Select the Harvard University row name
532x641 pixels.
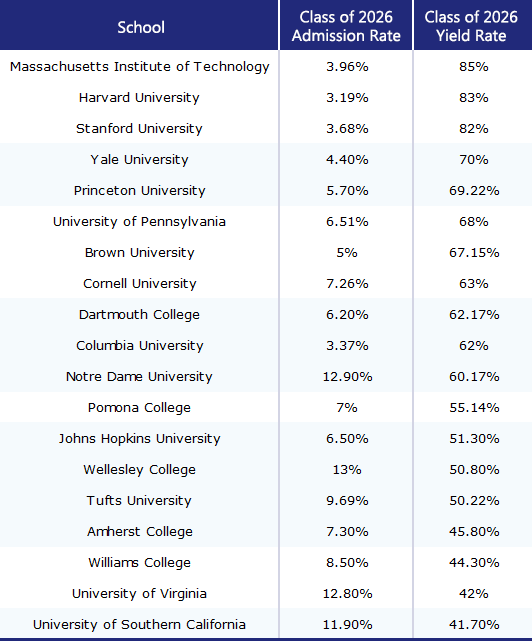point(139,98)
